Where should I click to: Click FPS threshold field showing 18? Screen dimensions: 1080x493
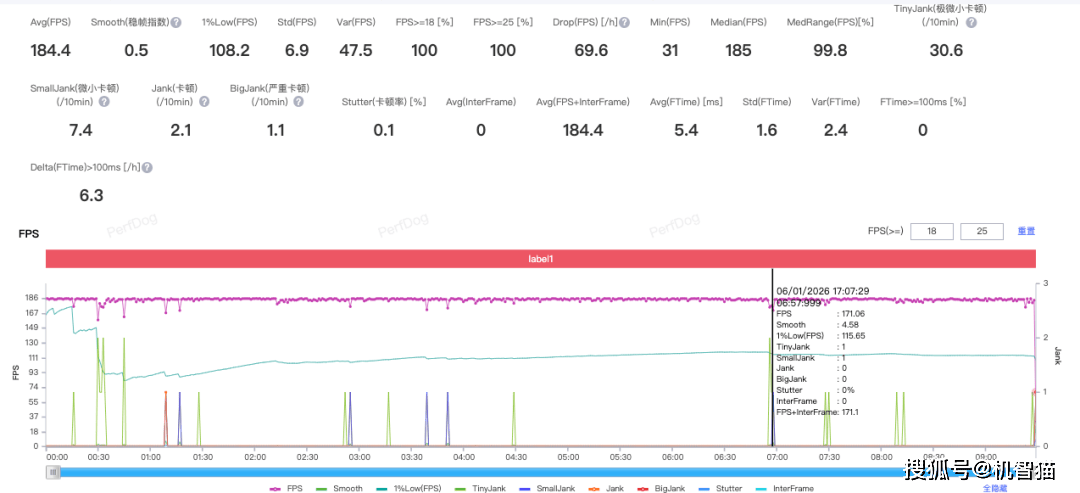pyautogui.click(x=932, y=231)
